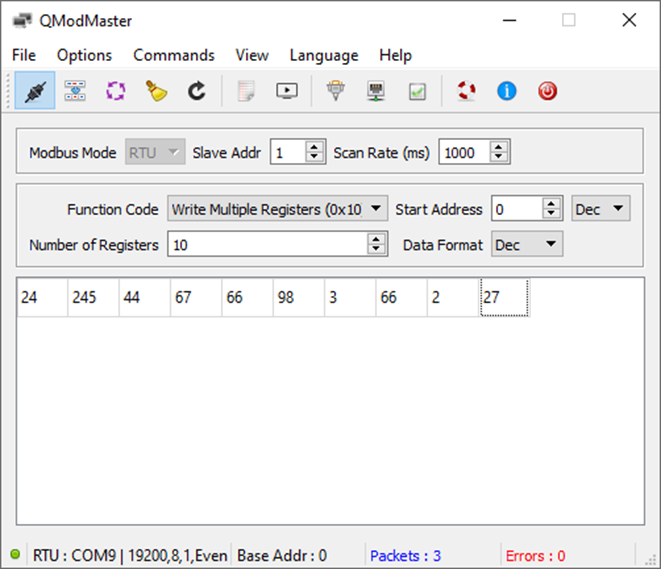Click the window resize grip
The image size is (661, 569).
[650, 559]
